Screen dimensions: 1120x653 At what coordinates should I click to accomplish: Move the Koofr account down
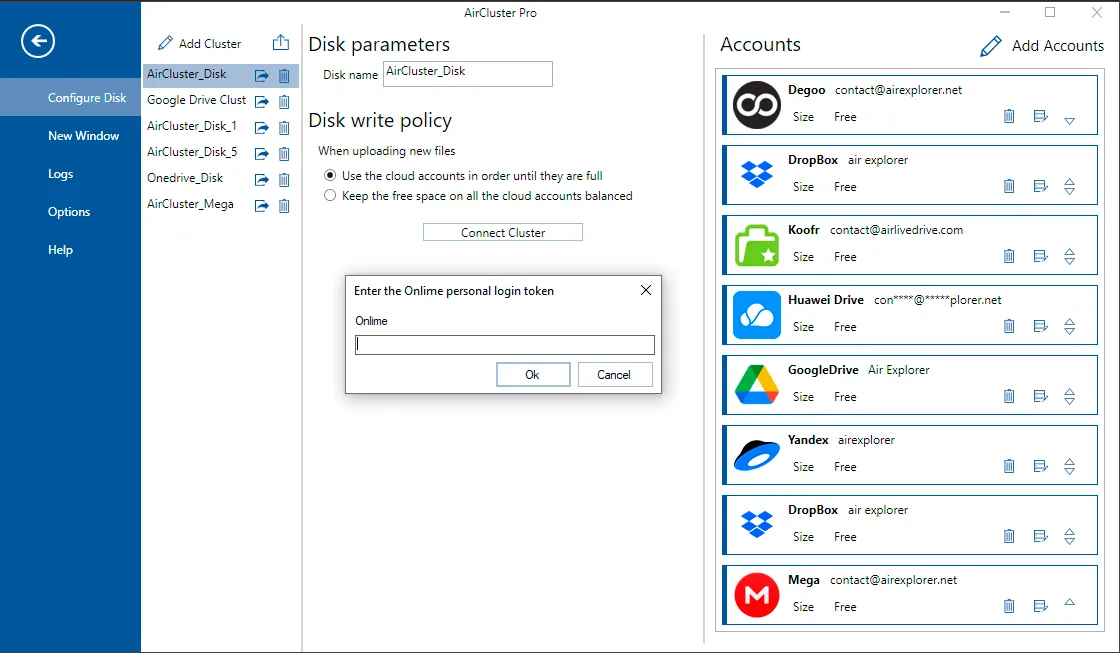click(x=1069, y=261)
